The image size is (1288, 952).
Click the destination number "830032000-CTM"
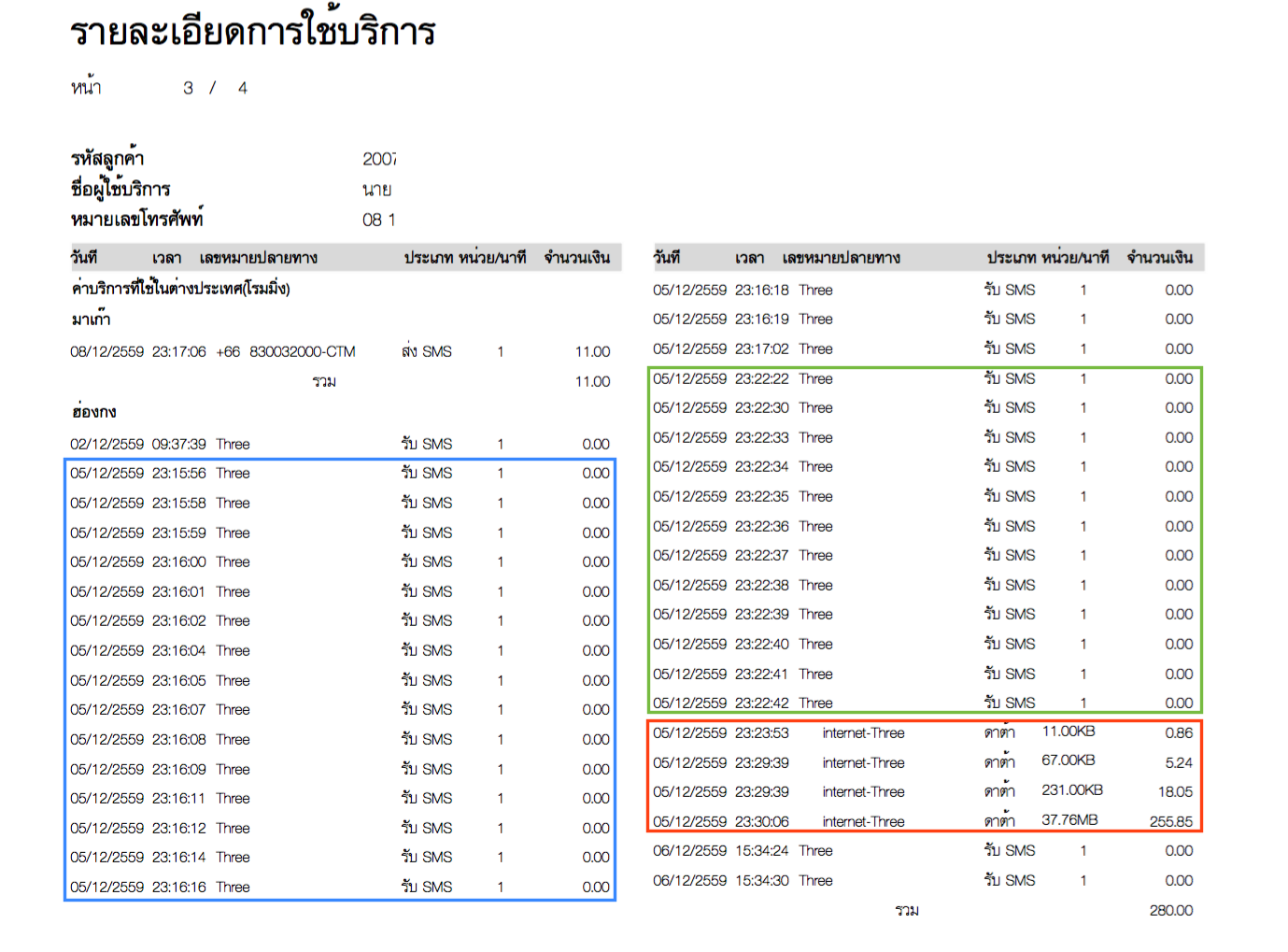(303, 352)
